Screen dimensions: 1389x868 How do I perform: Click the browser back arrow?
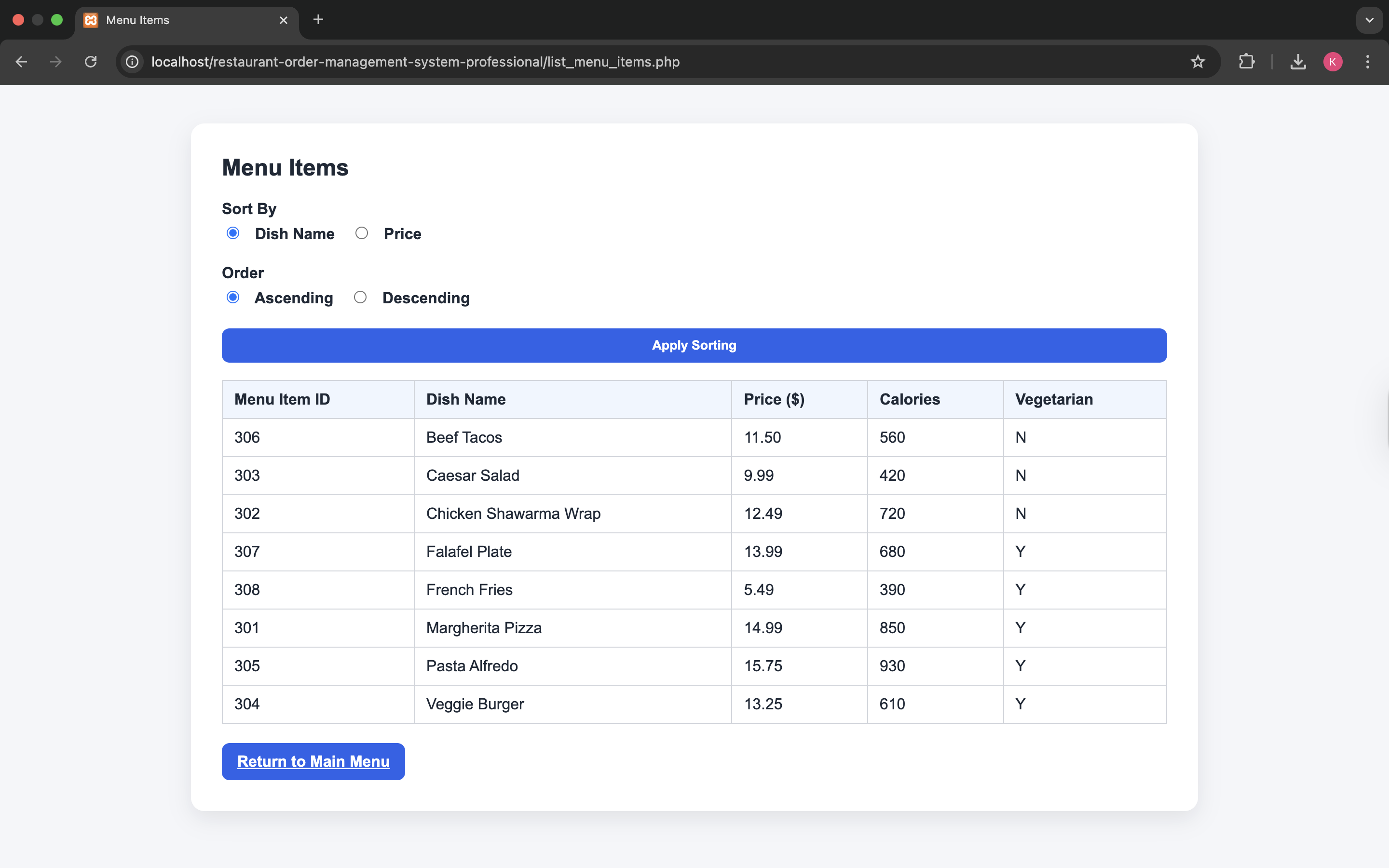click(21, 61)
